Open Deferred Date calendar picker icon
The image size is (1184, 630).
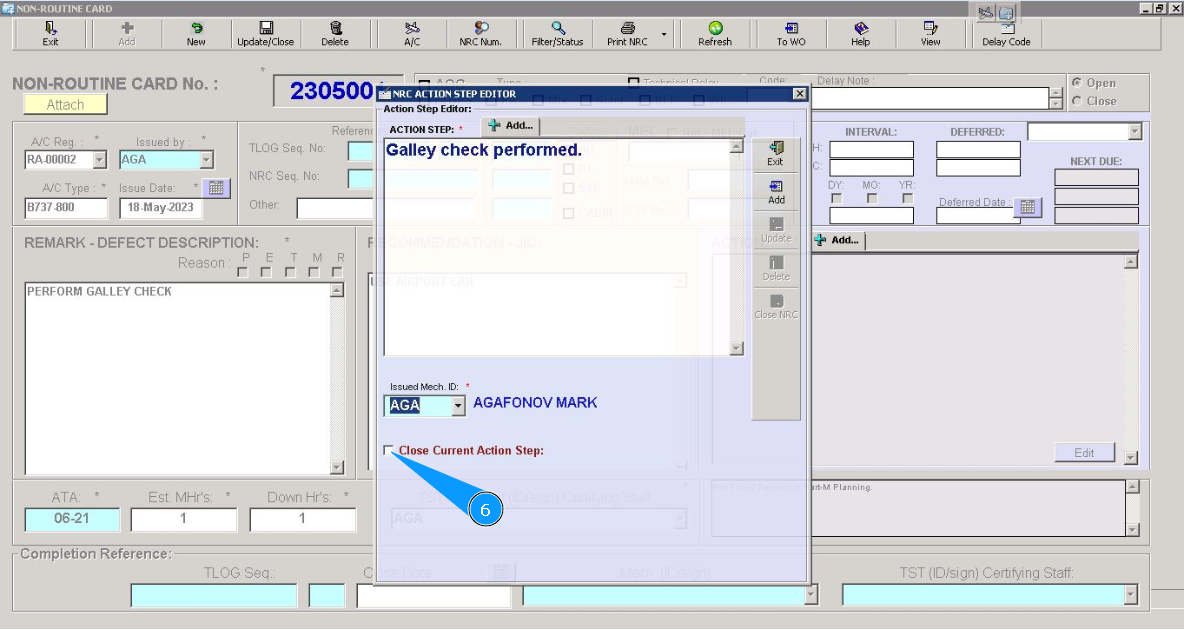point(1028,206)
